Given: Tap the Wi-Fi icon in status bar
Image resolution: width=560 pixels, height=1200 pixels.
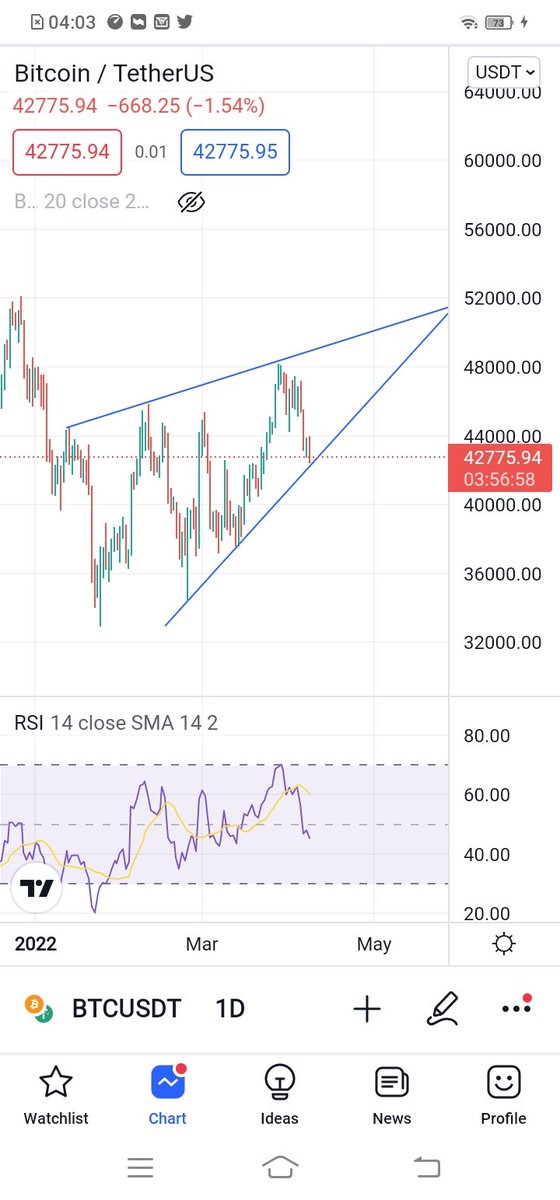Looking at the screenshot, I should 469,21.
